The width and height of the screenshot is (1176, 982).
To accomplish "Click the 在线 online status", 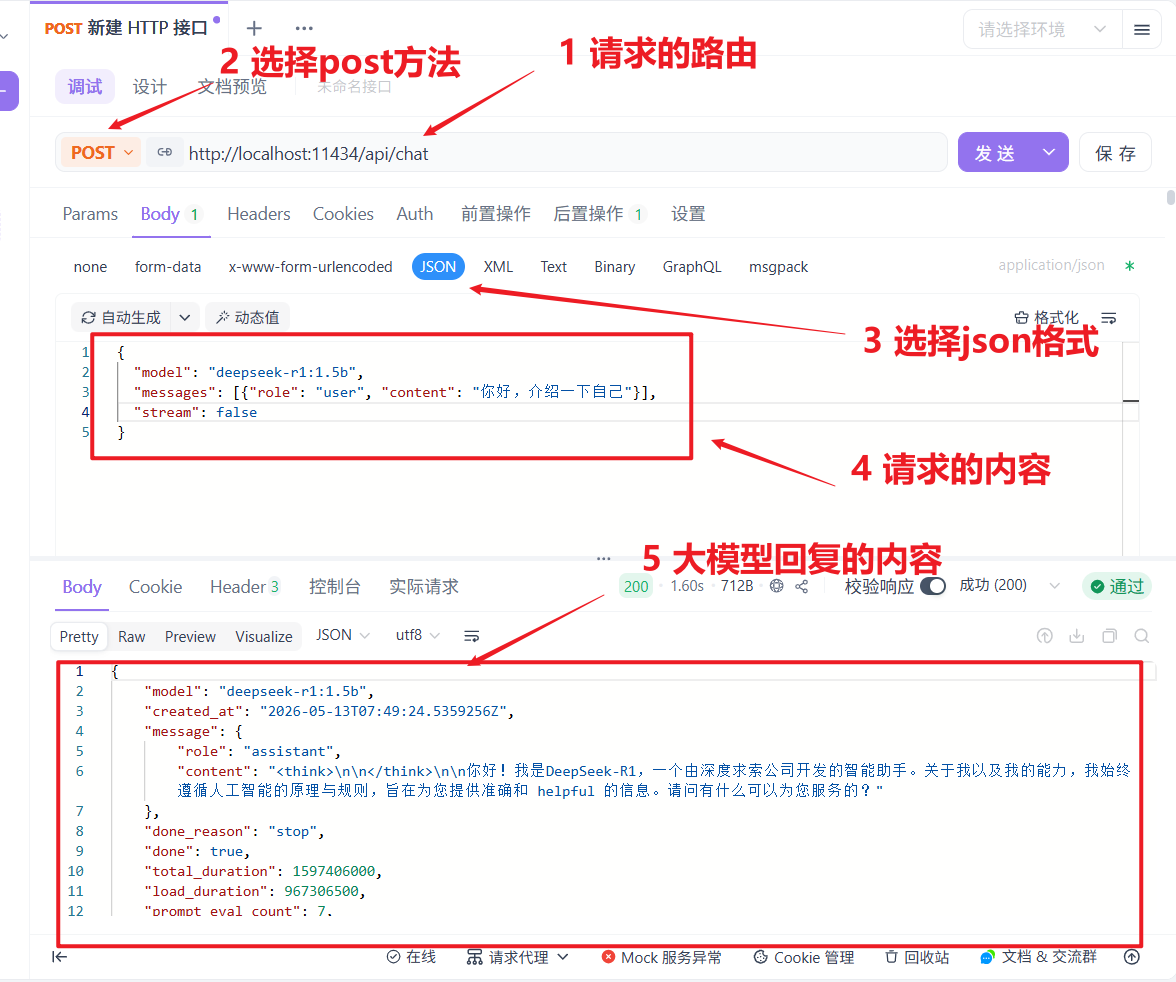I will tap(411, 957).
